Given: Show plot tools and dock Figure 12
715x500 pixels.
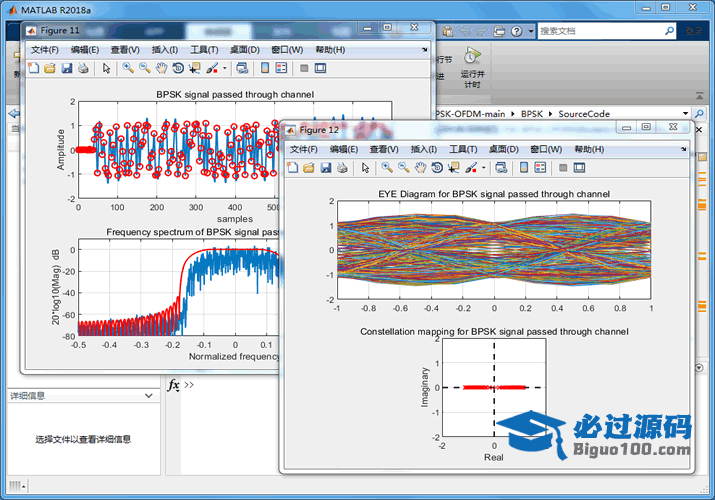Looking at the screenshot, I should [x=580, y=168].
